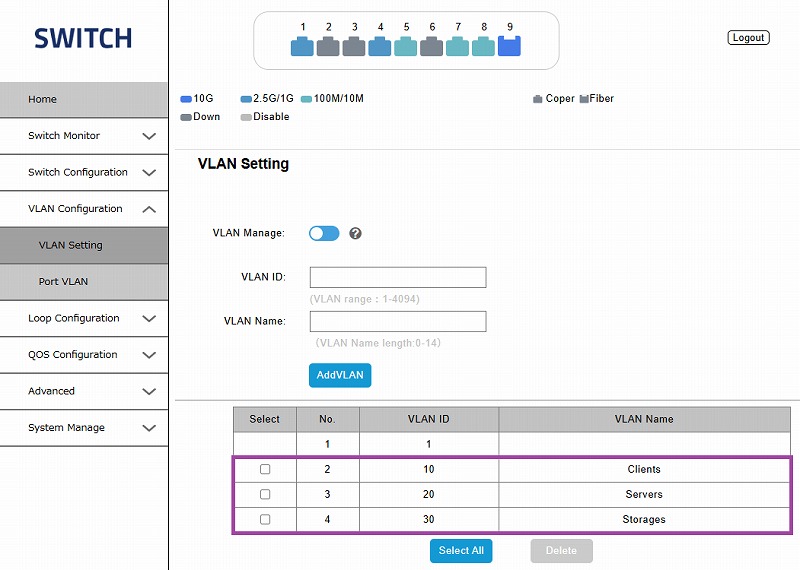Click port 3 icon in switch diagram
The height and width of the screenshot is (570, 800).
354,46
